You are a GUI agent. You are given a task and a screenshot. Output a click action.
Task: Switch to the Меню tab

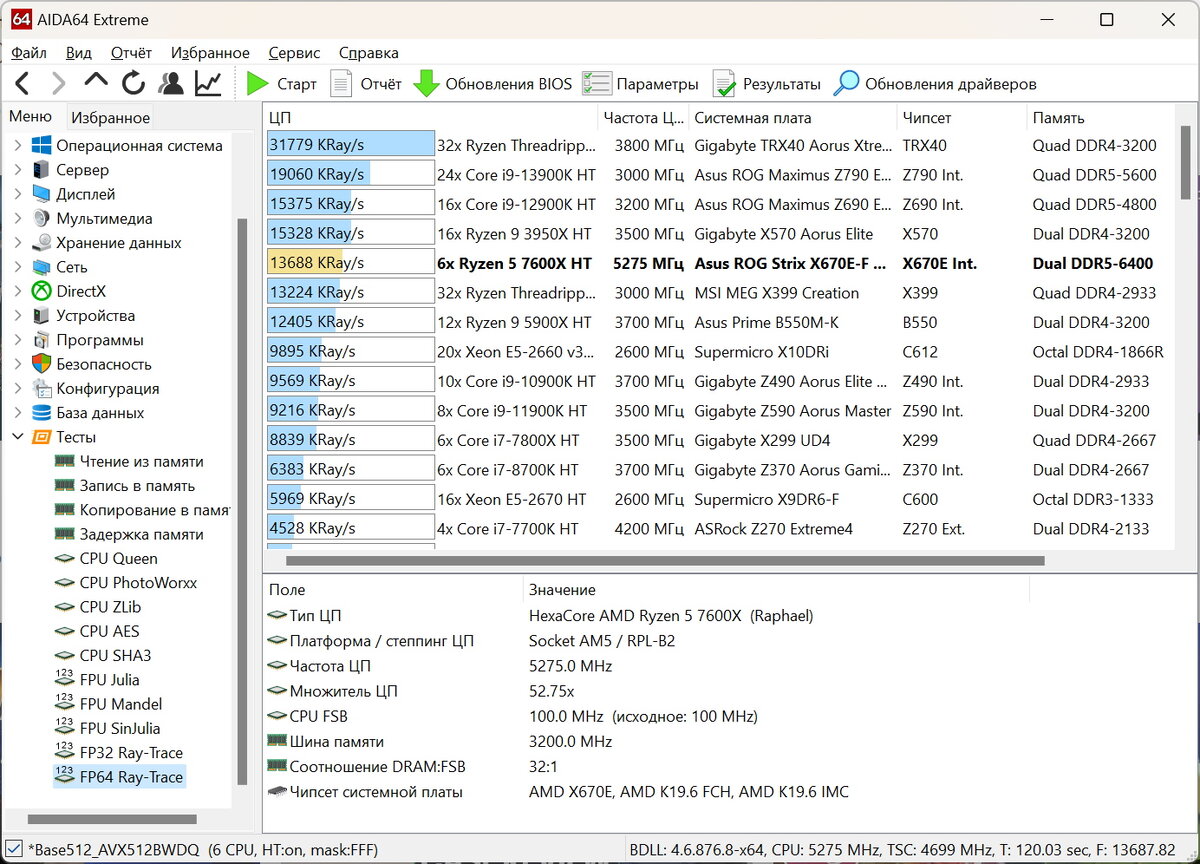(31, 117)
